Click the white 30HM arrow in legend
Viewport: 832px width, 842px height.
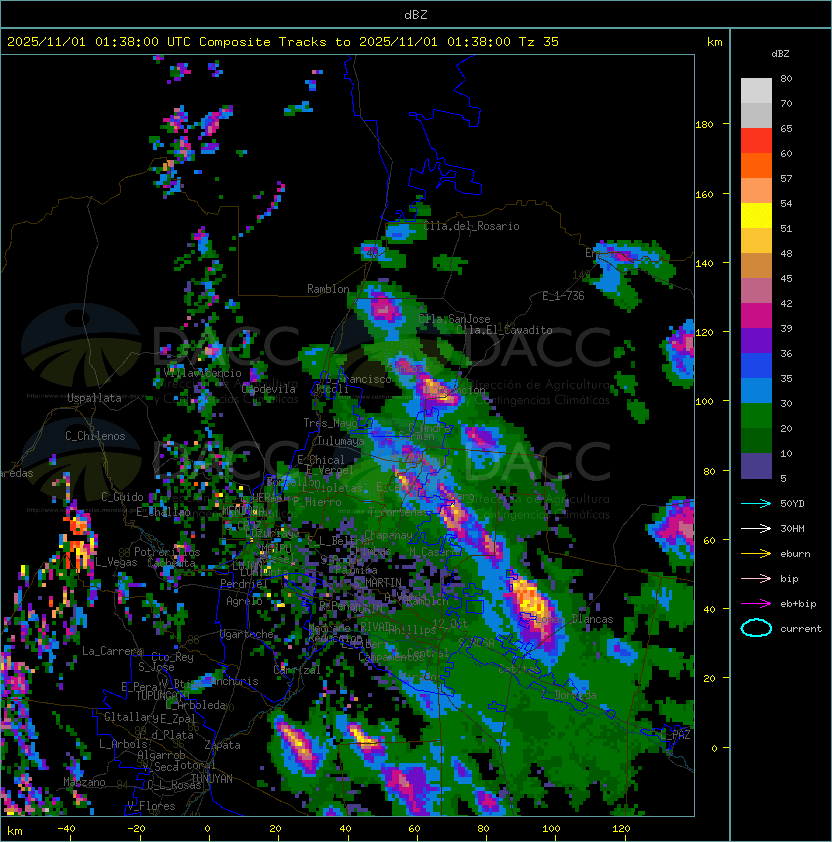pyautogui.click(x=756, y=529)
